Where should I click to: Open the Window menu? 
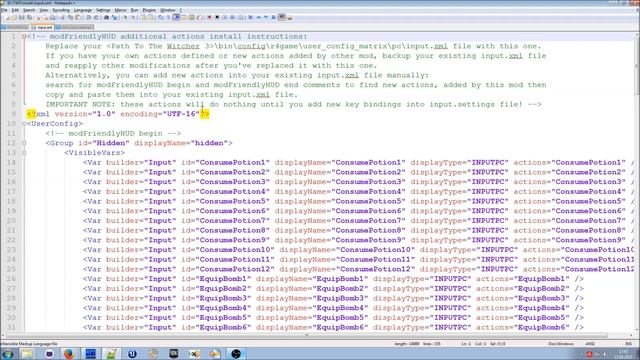coord(167,10)
